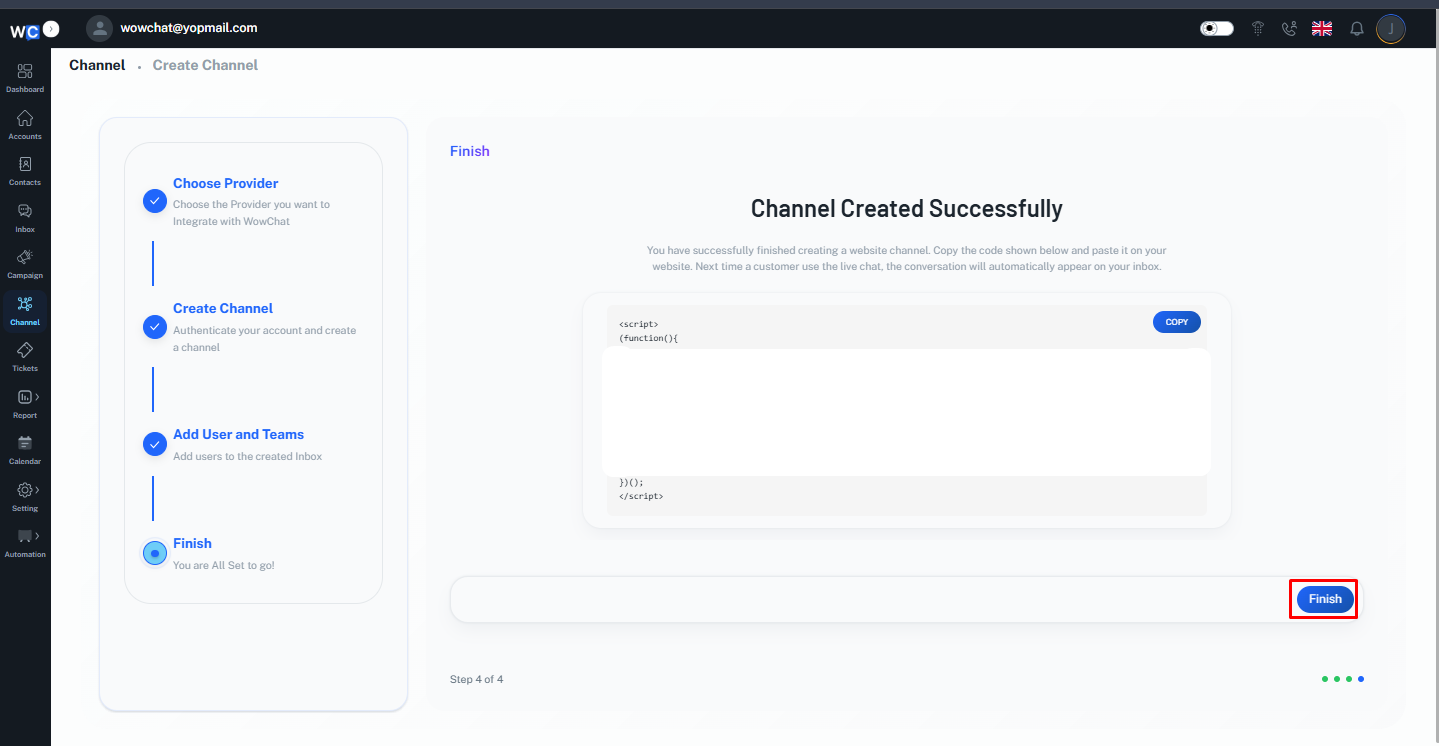Screen dimensions: 1439x746
Task: Open Calendar from sidebar
Action: pos(25,449)
